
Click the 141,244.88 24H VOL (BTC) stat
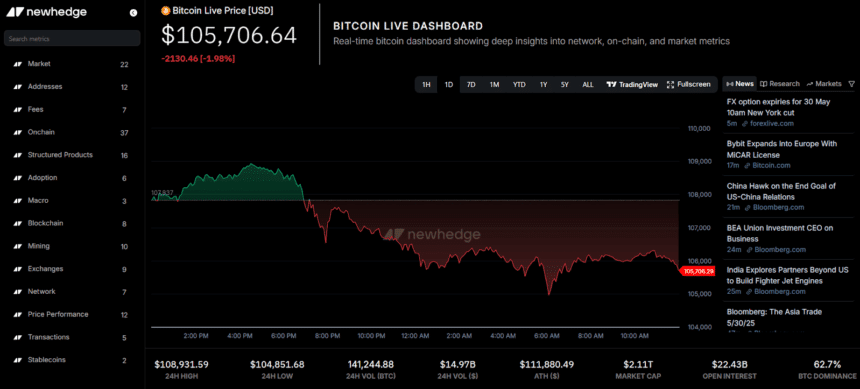pyautogui.click(x=371, y=370)
